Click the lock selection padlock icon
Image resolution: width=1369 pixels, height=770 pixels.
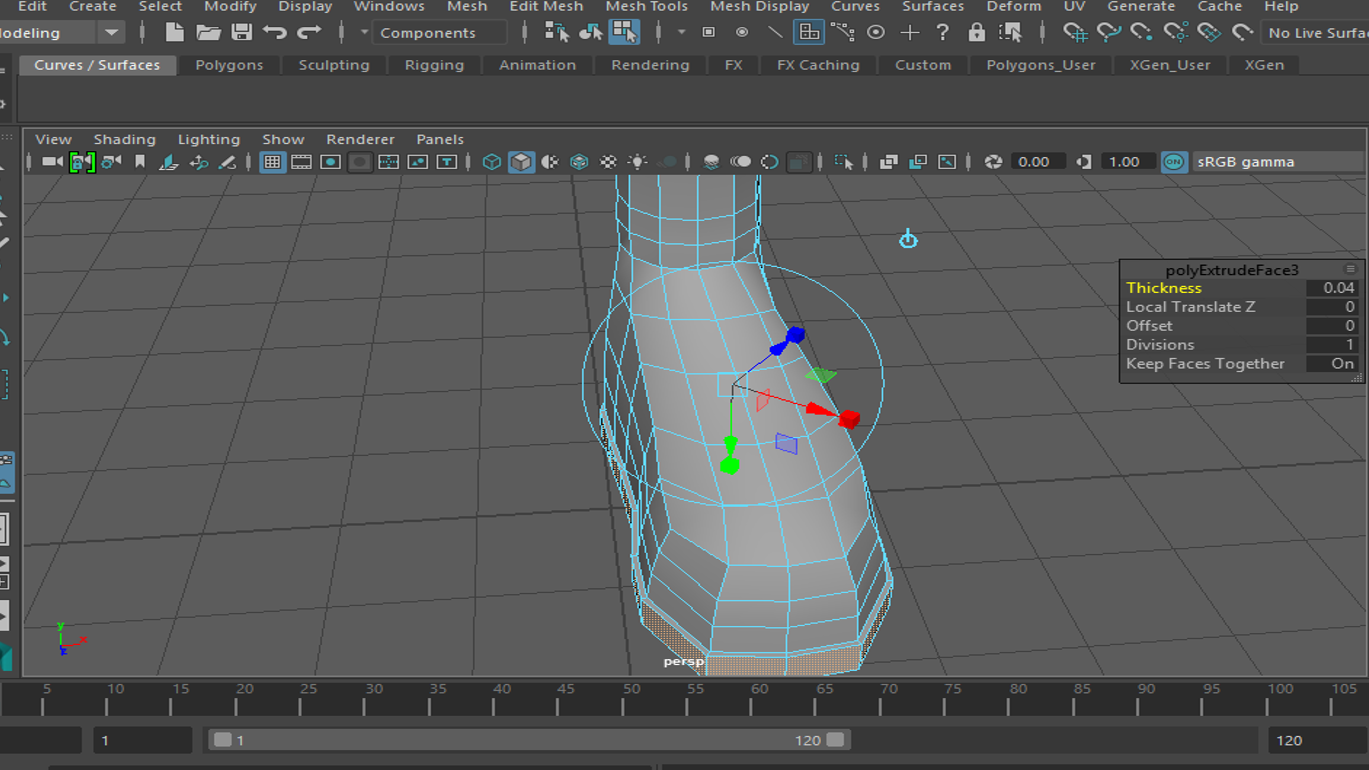click(976, 32)
